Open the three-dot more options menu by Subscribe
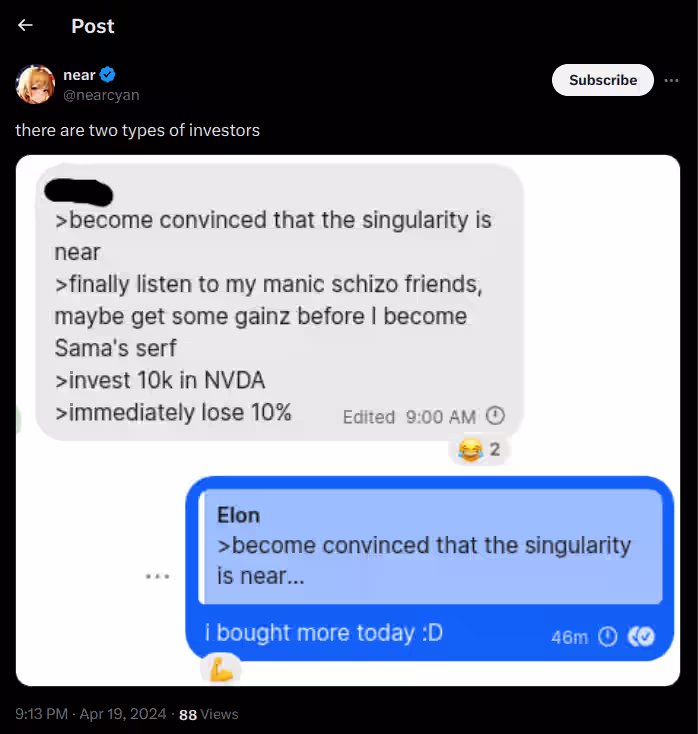 pyautogui.click(x=671, y=81)
